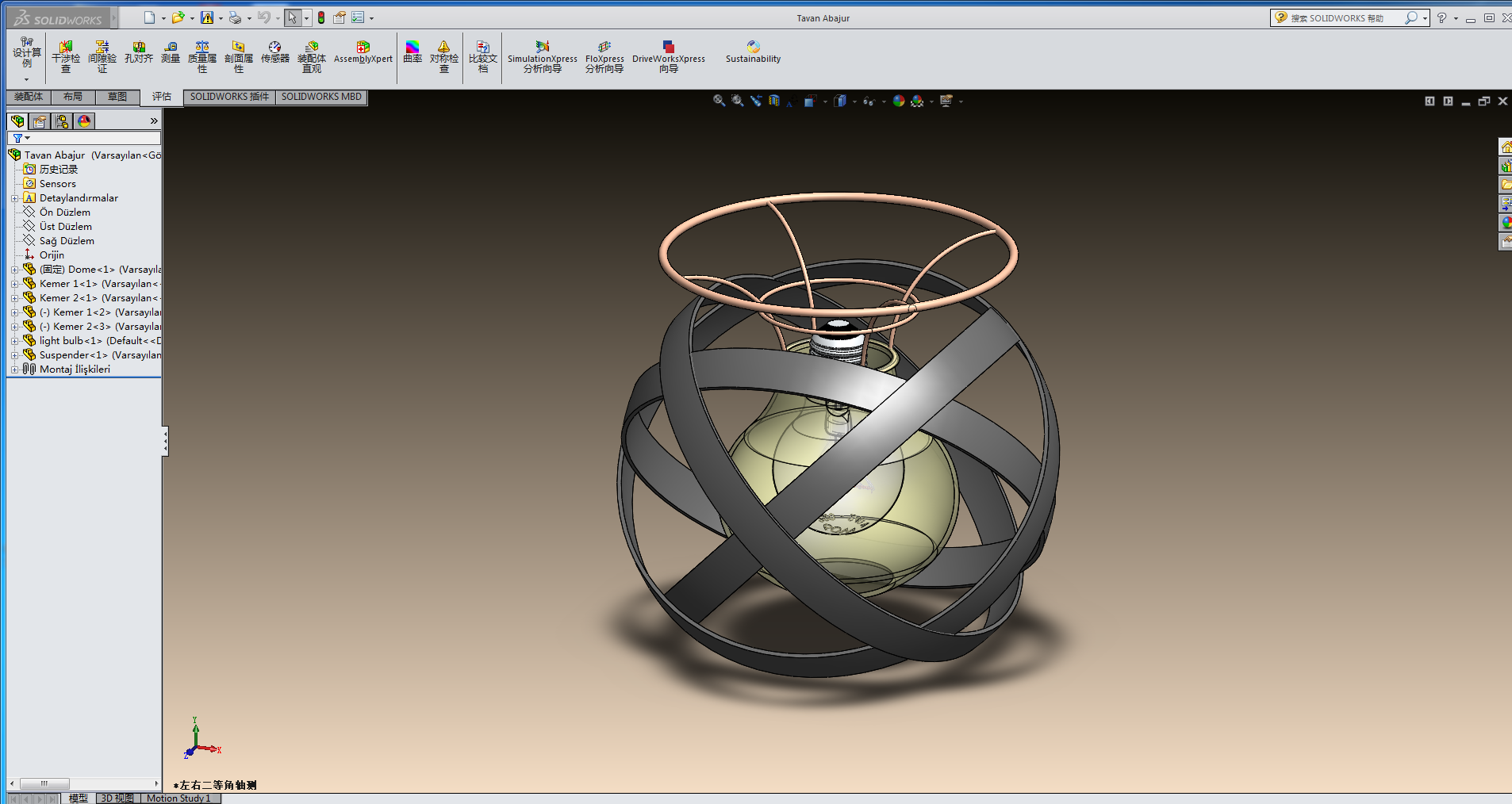Launch AssemblyXpert
This screenshot has width=1512, height=804.
[x=363, y=52]
